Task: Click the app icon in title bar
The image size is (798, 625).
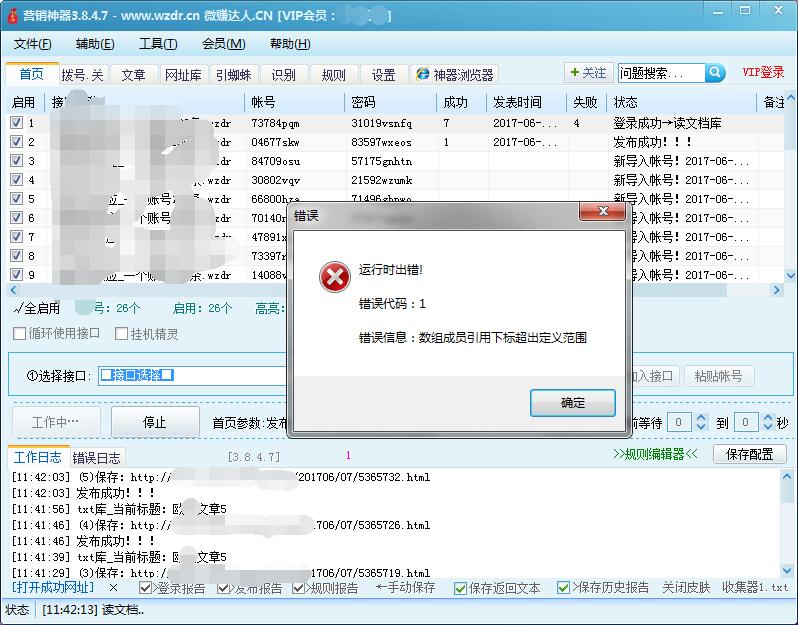Action: pos(12,16)
